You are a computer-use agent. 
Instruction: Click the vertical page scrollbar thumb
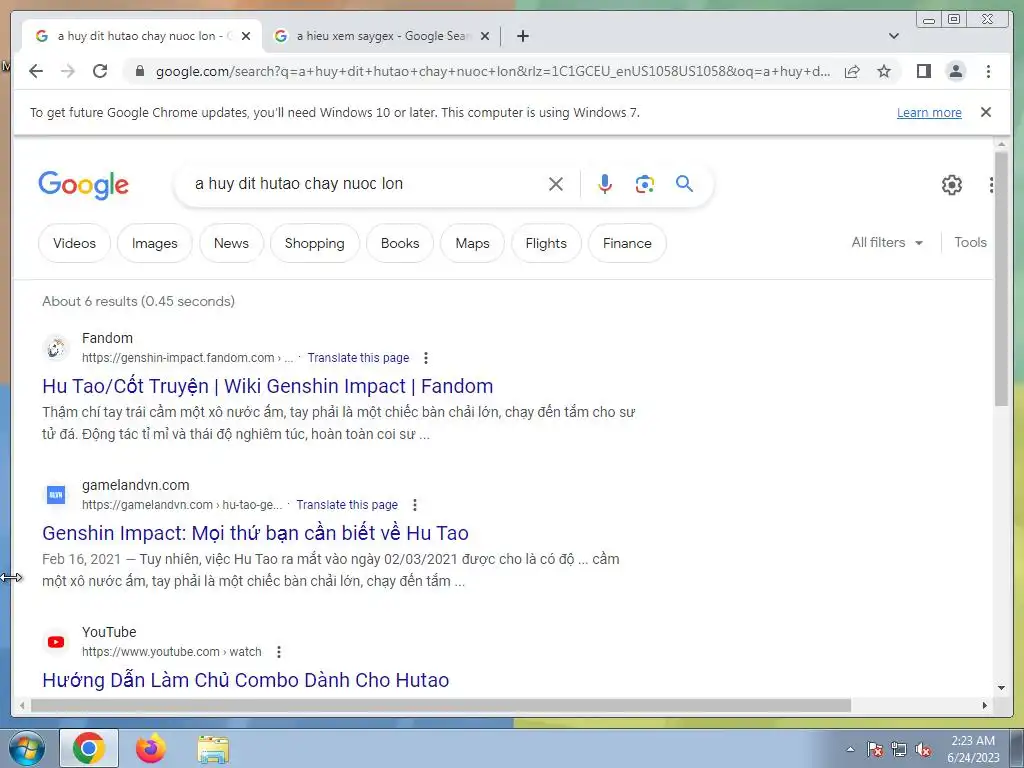1001,279
